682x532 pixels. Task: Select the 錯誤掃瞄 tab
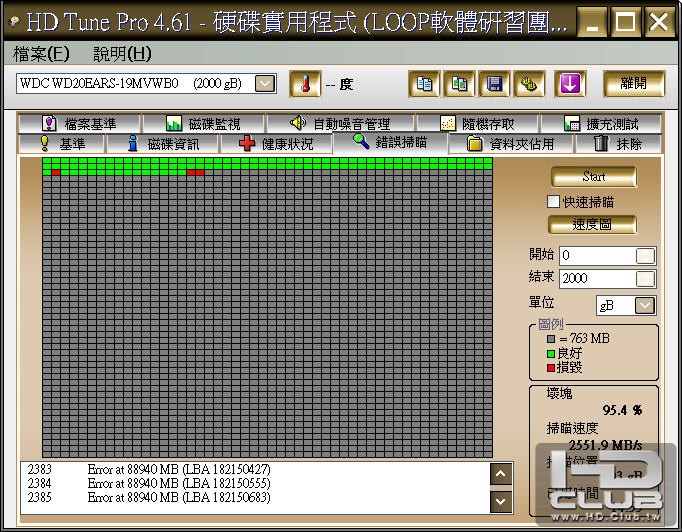(x=390, y=143)
